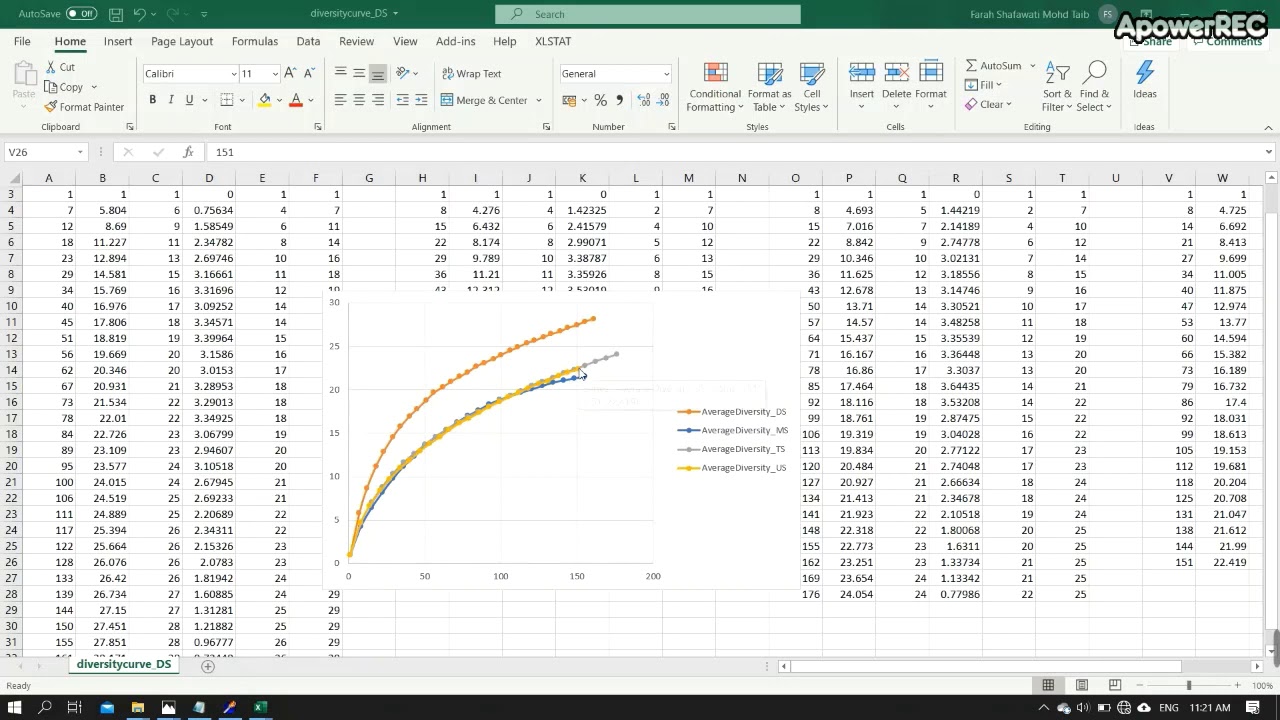Click the Copy button
The width and height of the screenshot is (1280, 720).
(65, 87)
